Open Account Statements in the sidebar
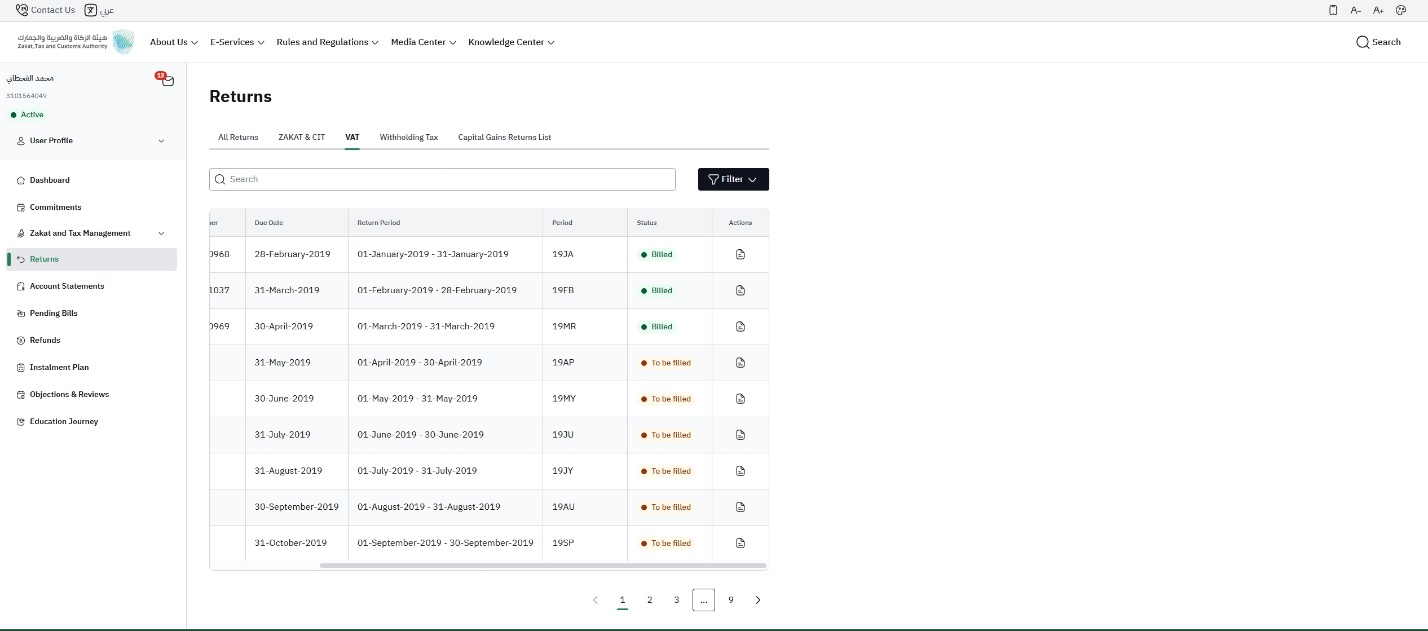The image size is (1428, 631). tap(66, 286)
